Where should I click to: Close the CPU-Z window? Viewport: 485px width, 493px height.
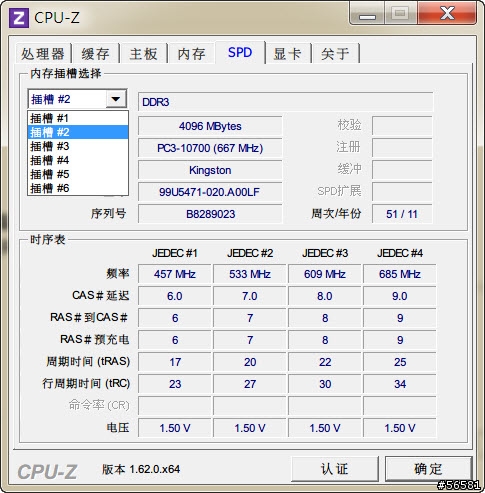coord(447,13)
